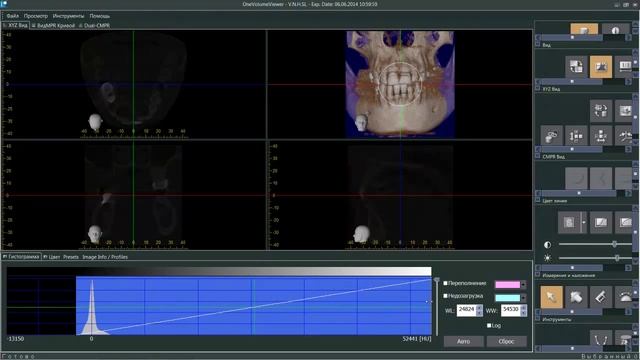Select the Гистограмма tab
The height and width of the screenshot is (360, 640).
21,257
